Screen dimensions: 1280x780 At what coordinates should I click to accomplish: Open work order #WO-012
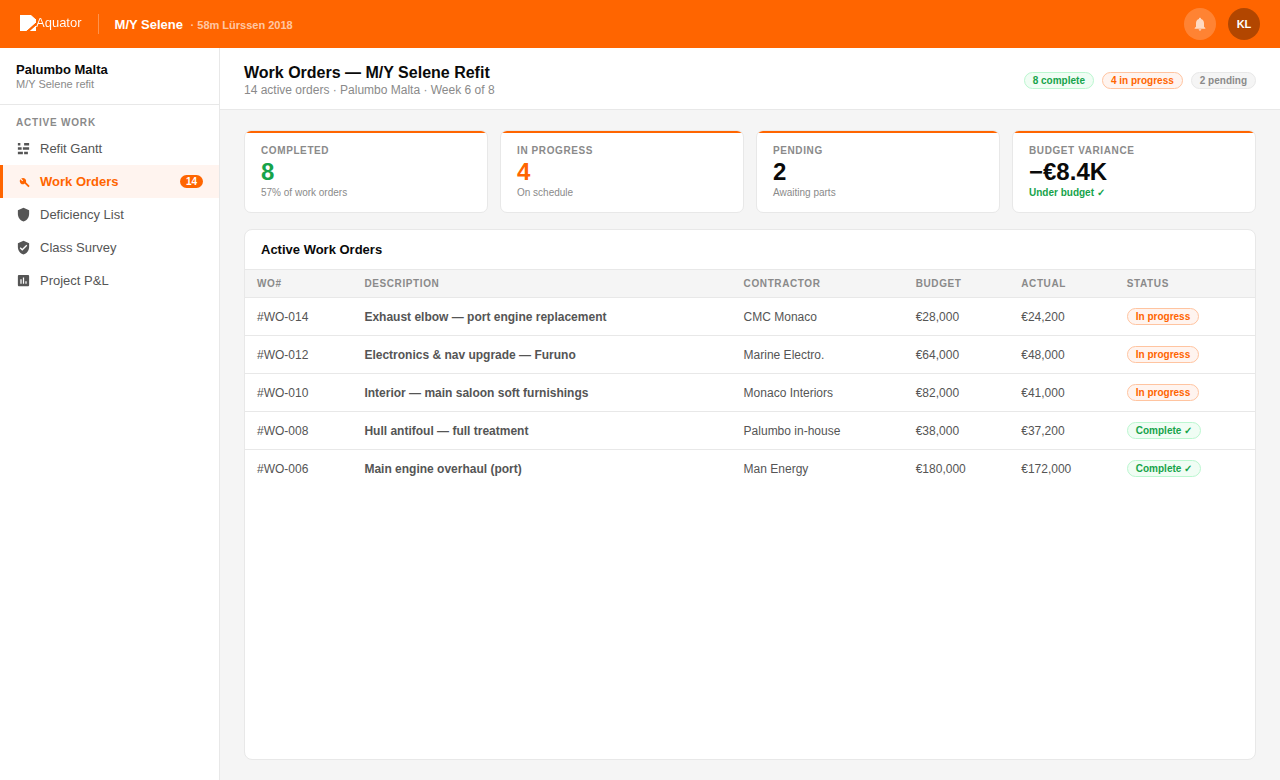point(283,355)
